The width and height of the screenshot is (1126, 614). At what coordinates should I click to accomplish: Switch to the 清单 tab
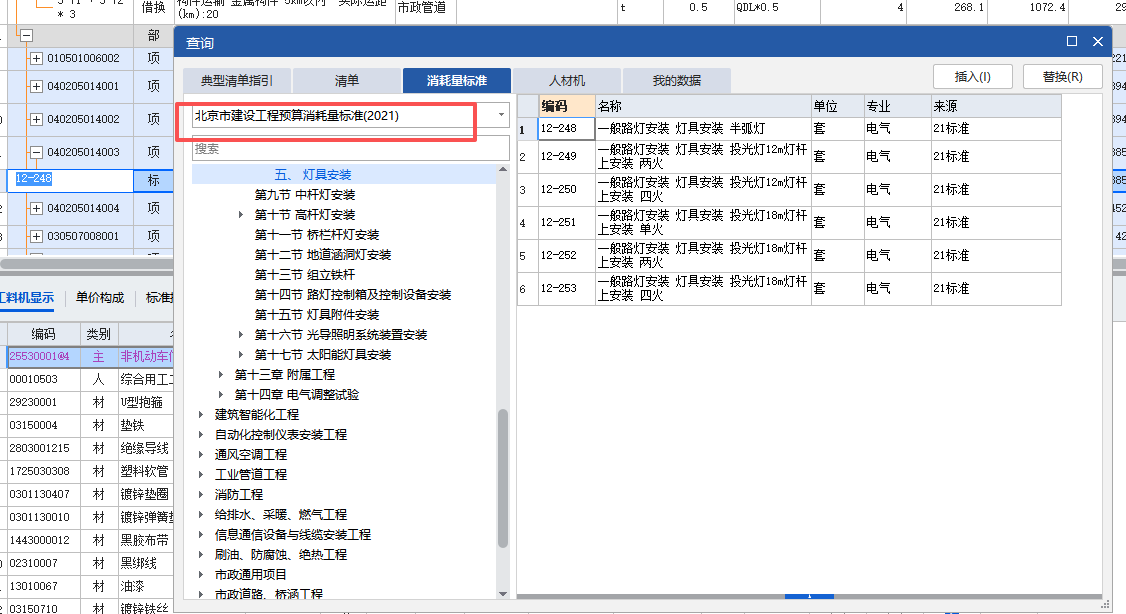click(x=347, y=80)
